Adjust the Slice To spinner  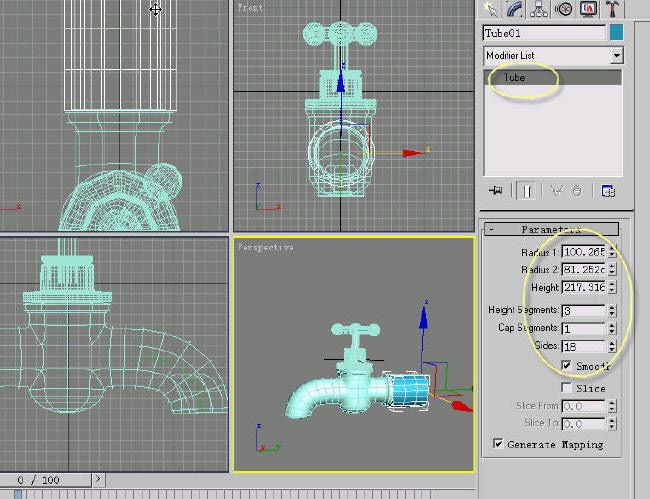[612, 424]
